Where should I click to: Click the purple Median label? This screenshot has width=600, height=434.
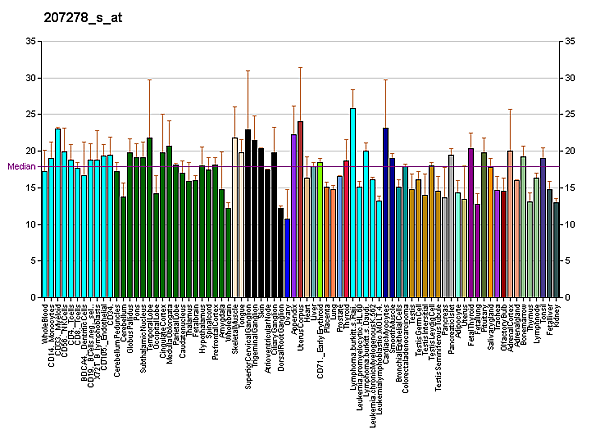[x=20, y=166]
